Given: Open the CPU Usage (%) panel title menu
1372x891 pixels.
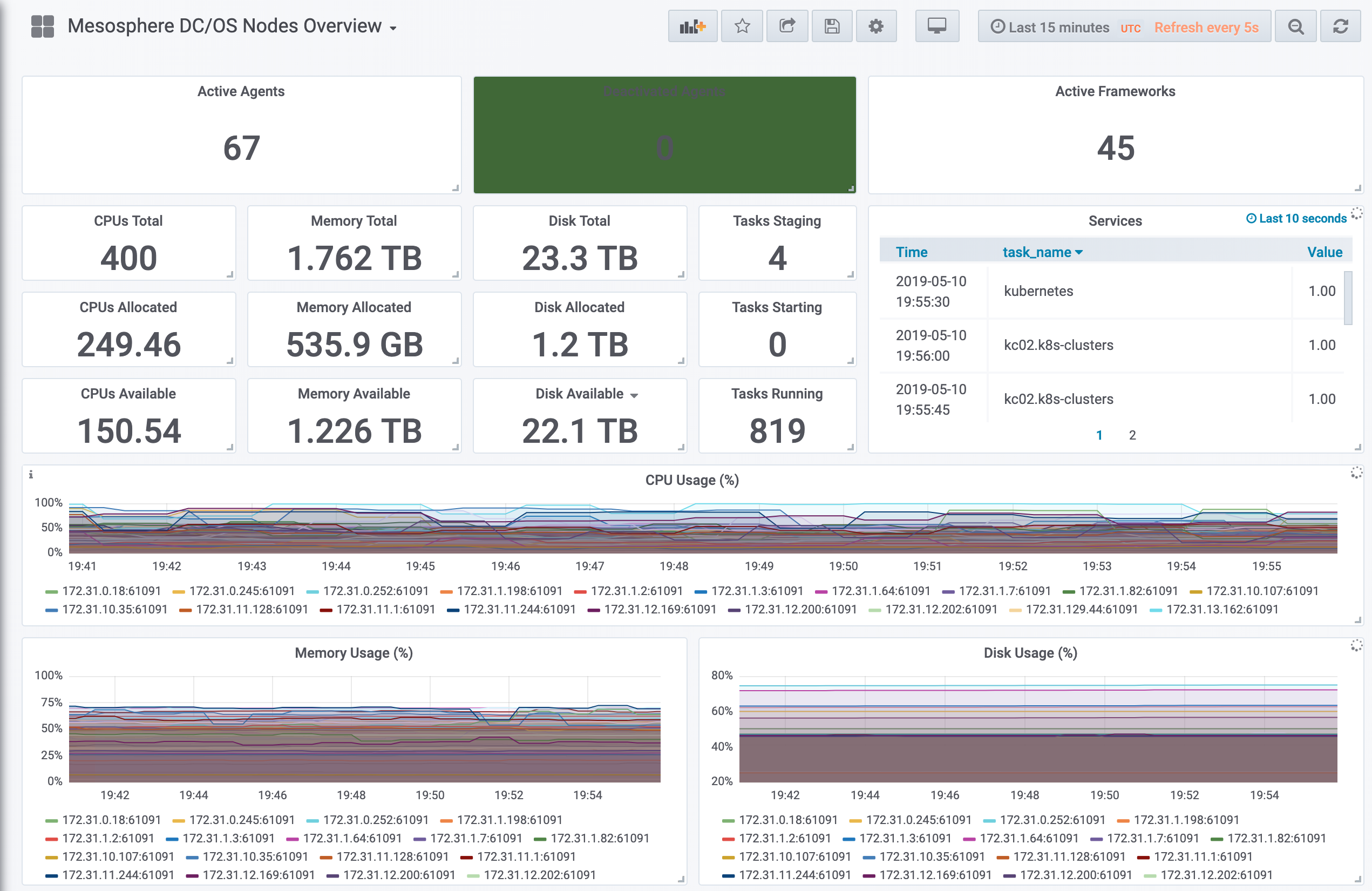Looking at the screenshot, I should click(692, 481).
